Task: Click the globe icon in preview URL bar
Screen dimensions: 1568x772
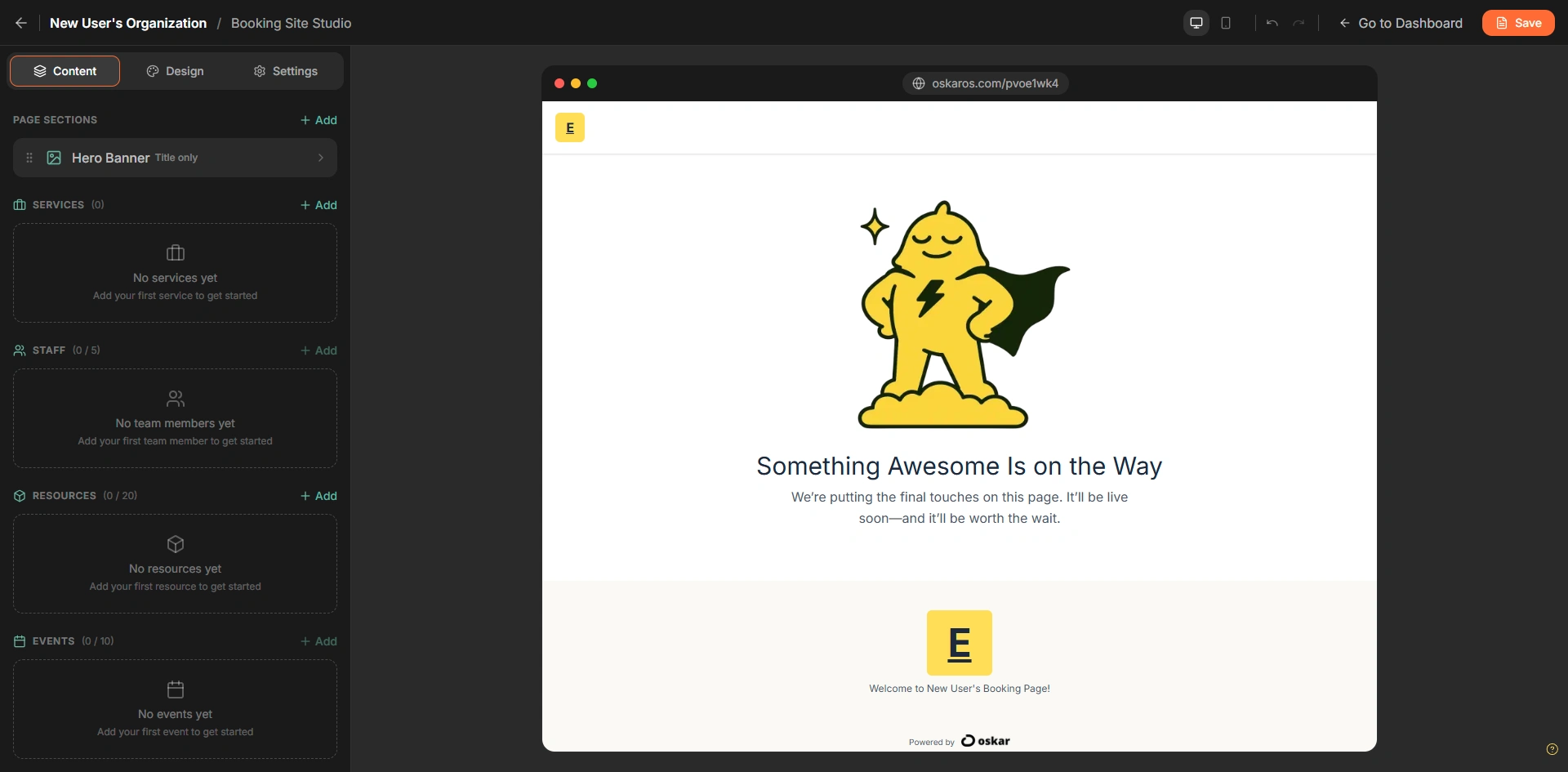Action: 919,83
